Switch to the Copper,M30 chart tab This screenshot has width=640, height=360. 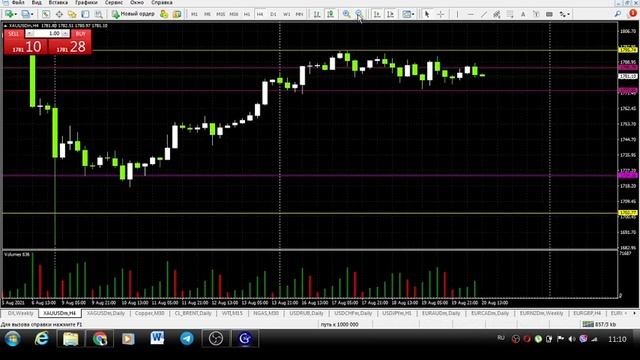click(x=149, y=313)
